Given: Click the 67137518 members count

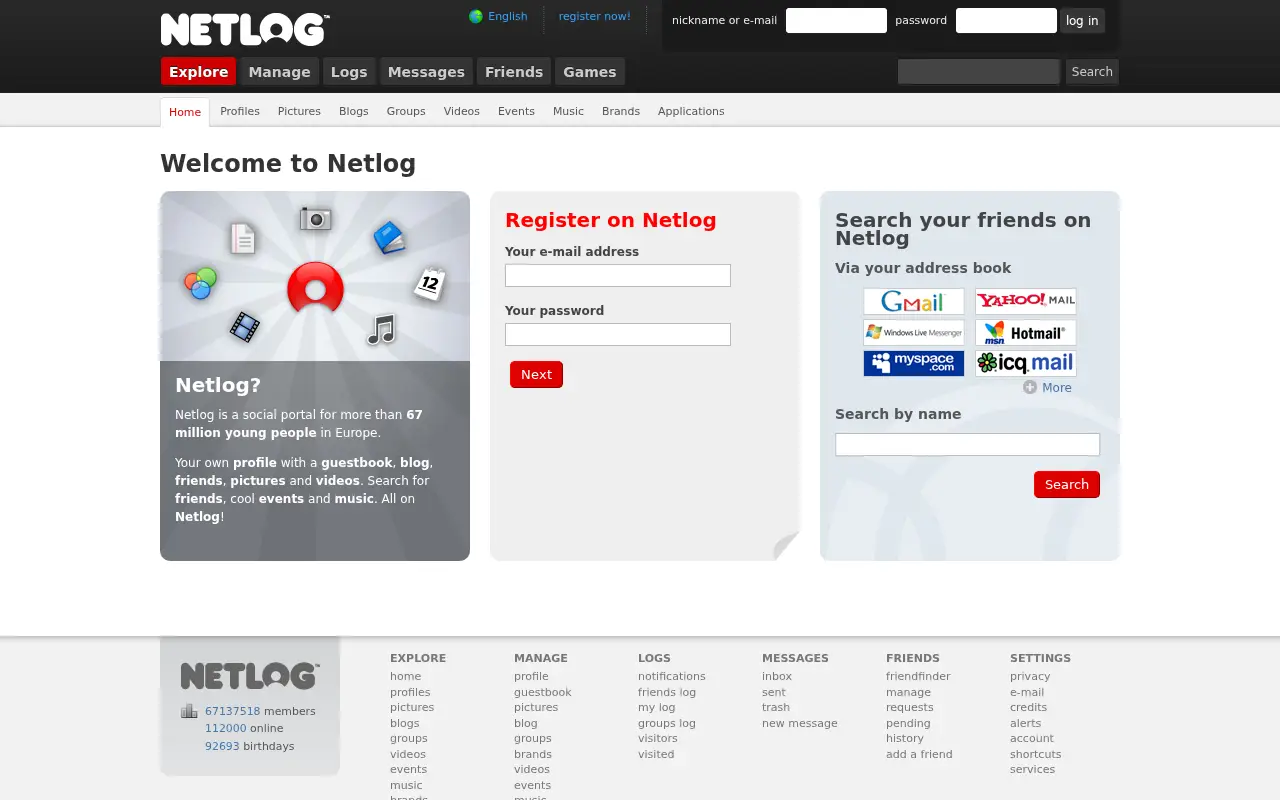Looking at the screenshot, I should click(232, 711).
